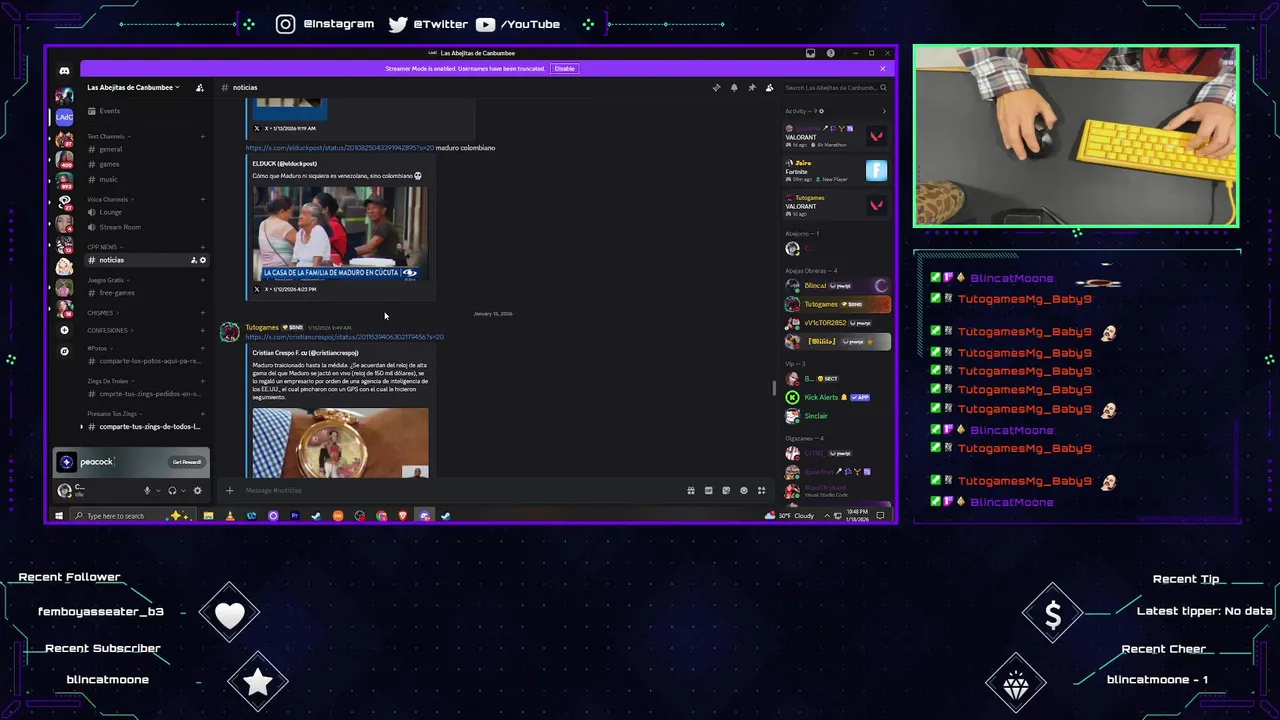Image resolution: width=1280 pixels, height=720 pixels.
Task: Select the LAdC server icon
Action: pyautogui.click(x=64, y=117)
